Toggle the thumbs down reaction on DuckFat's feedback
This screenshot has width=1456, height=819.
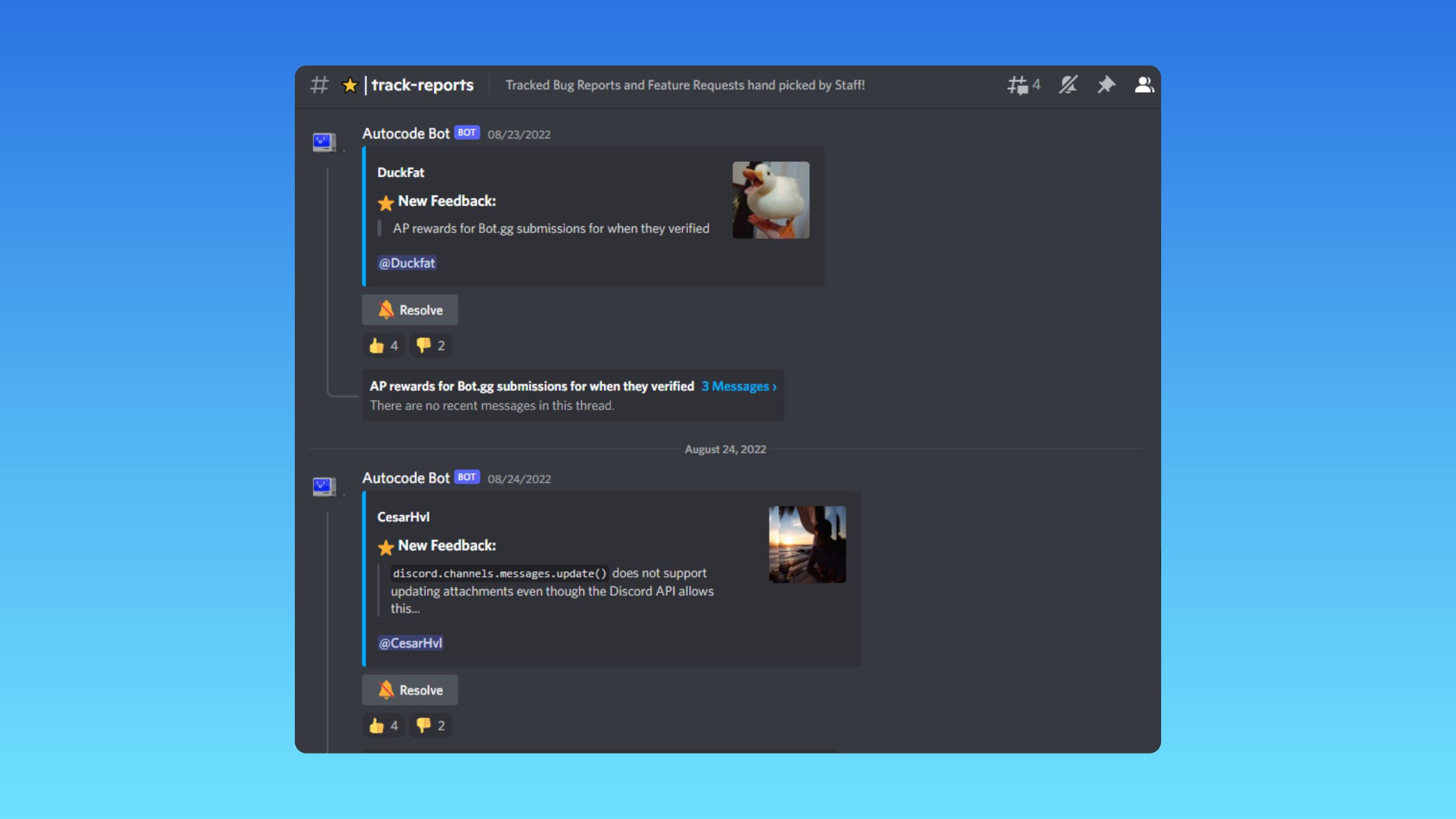(430, 345)
